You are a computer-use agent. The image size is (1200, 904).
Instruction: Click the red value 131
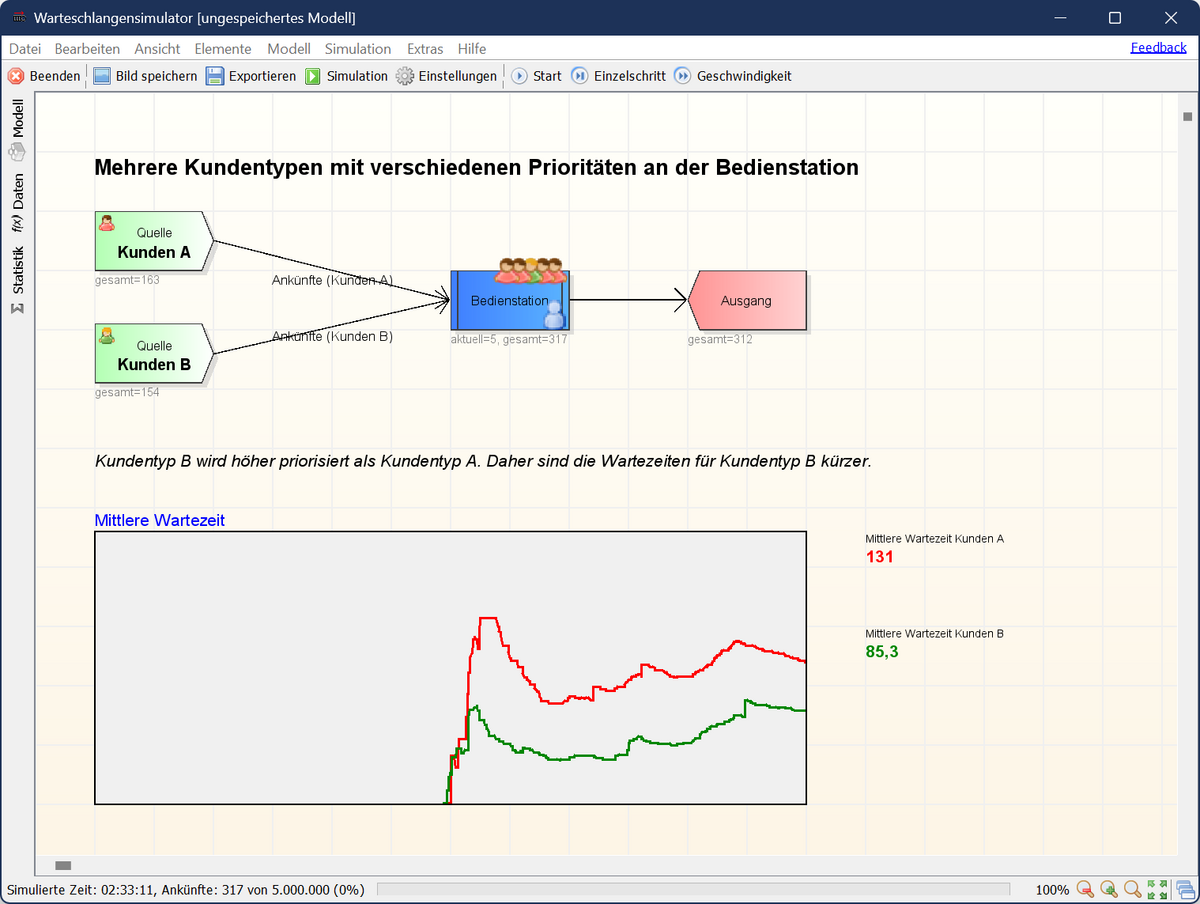tap(880, 557)
